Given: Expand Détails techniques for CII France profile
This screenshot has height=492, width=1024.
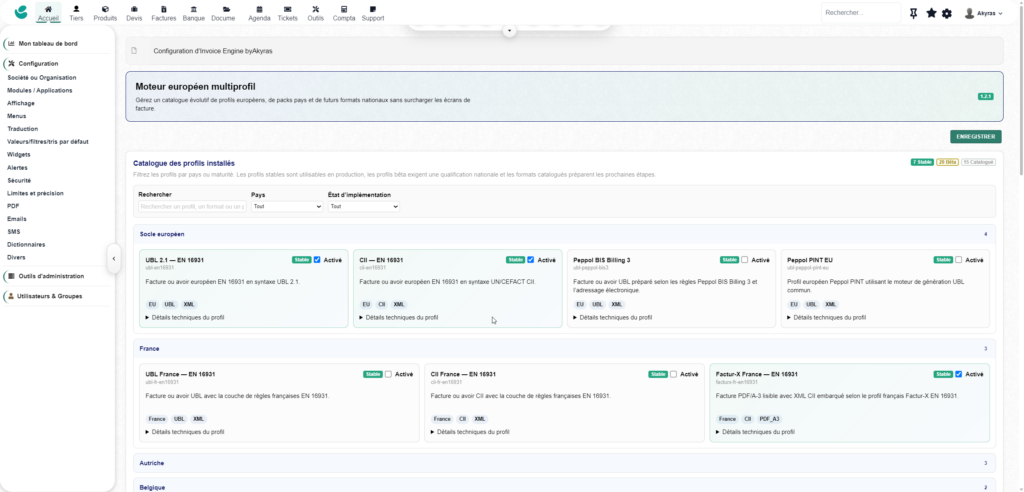Looking at the screenshot, I should (470, 432).
